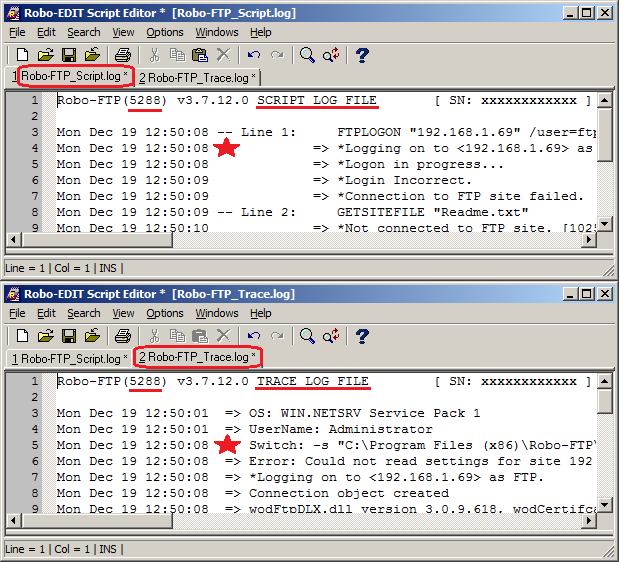Open File menu in Script.log window
This screenshot has height=562, width=620.
pyautogui.click(x=18, y=32)
